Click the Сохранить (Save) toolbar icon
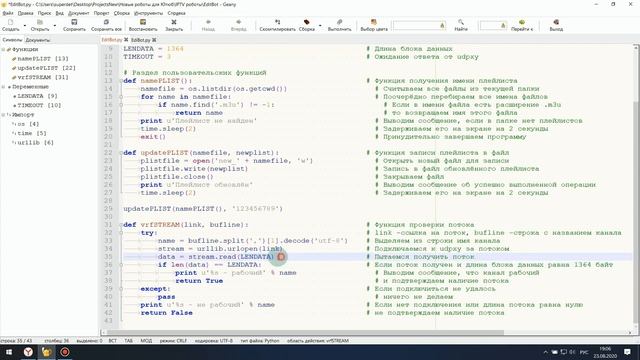Viewport: 640px width, 360px height. pos(74,22)
